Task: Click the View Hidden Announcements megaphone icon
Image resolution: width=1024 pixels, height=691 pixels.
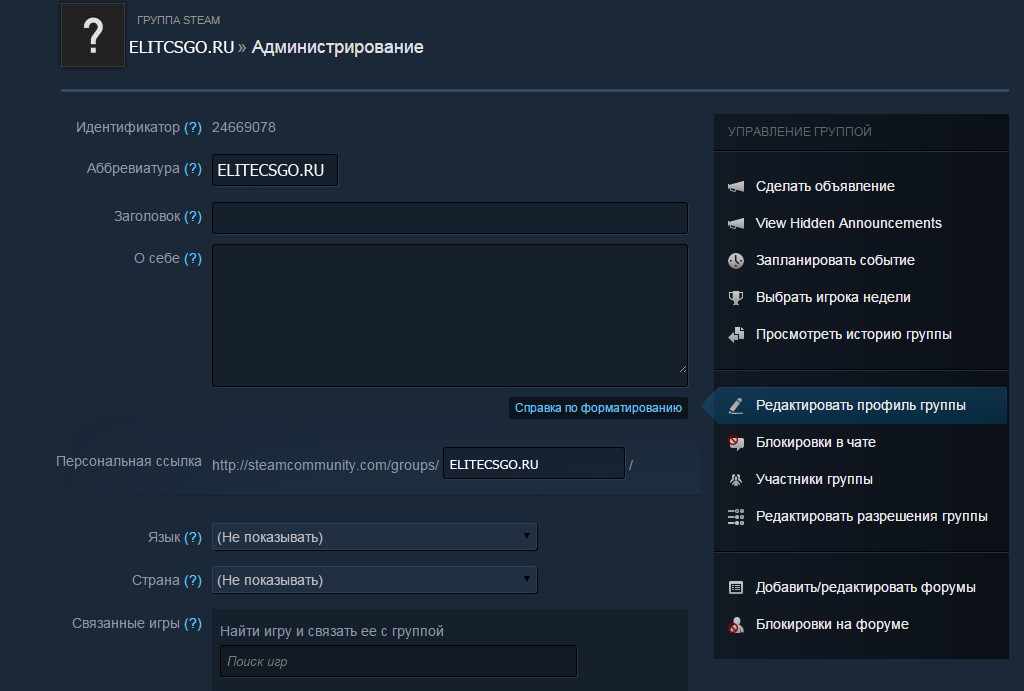Action: (x=736, y=224)
